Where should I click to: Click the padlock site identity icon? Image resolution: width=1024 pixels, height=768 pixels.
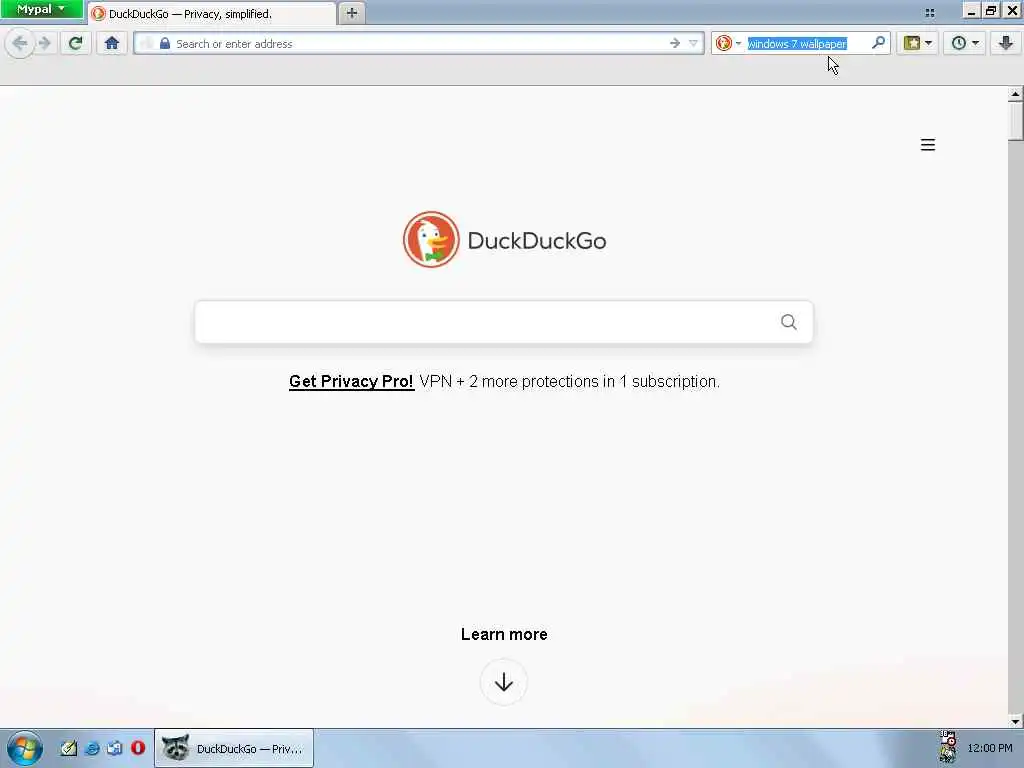pos(165,43)
